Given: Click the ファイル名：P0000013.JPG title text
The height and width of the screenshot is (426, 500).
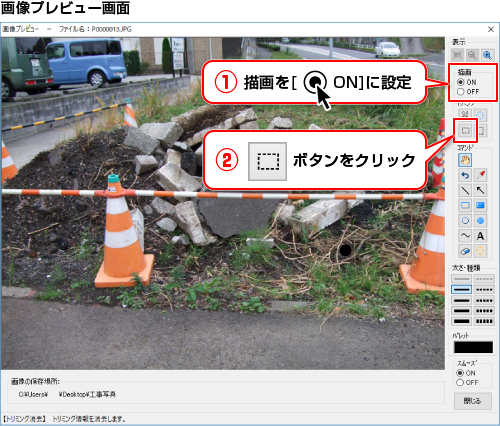Looking at the screenshot, I should (x=95, y=29).
